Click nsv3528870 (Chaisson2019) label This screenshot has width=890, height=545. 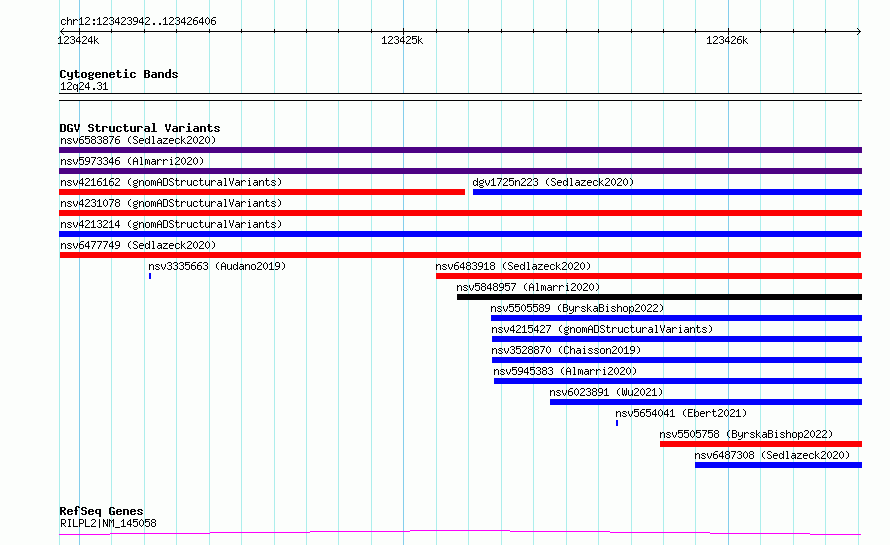566,350
